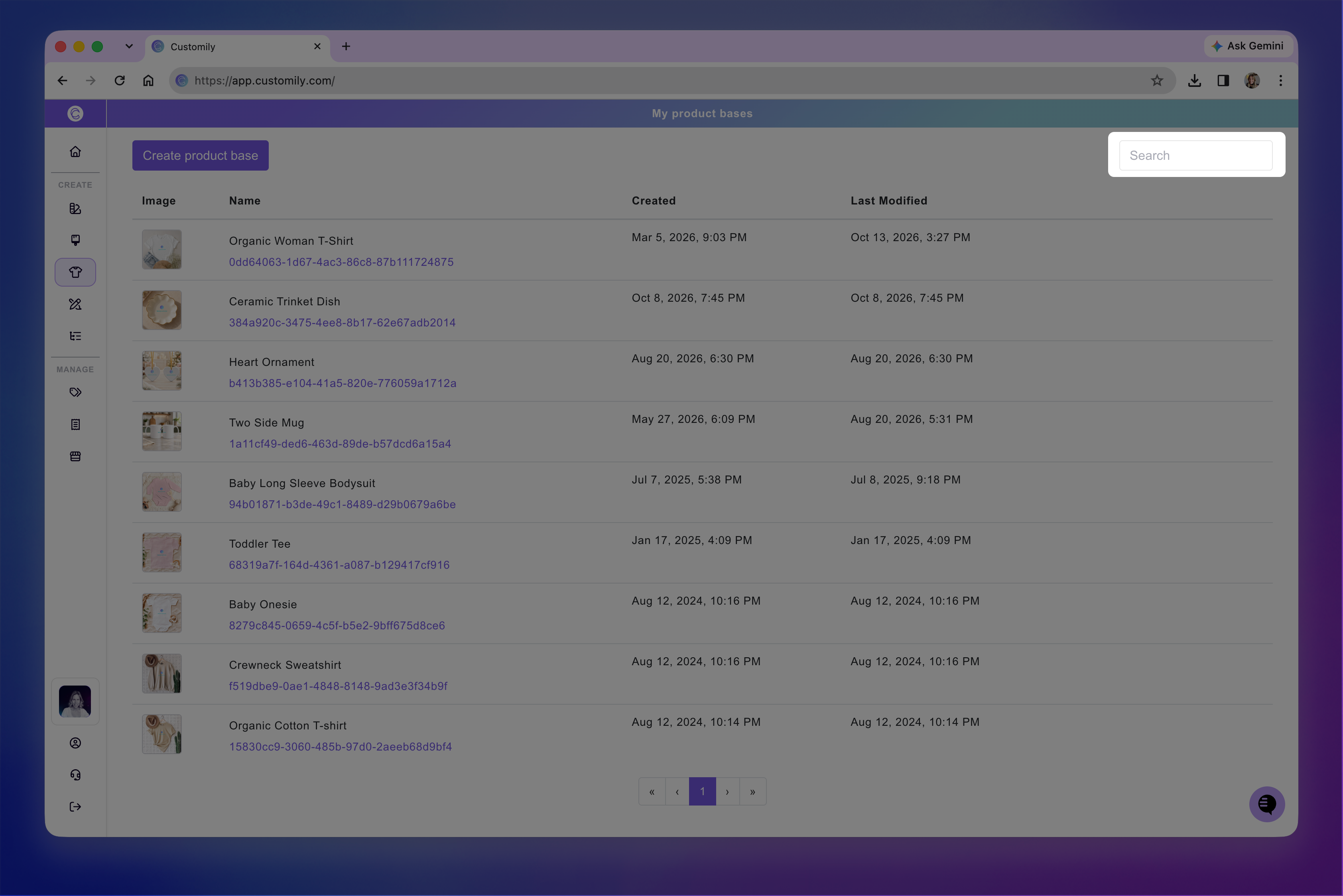The image size is (1343, 896).
Task: Open the support headset icon
Action: (x=75, y=775)
